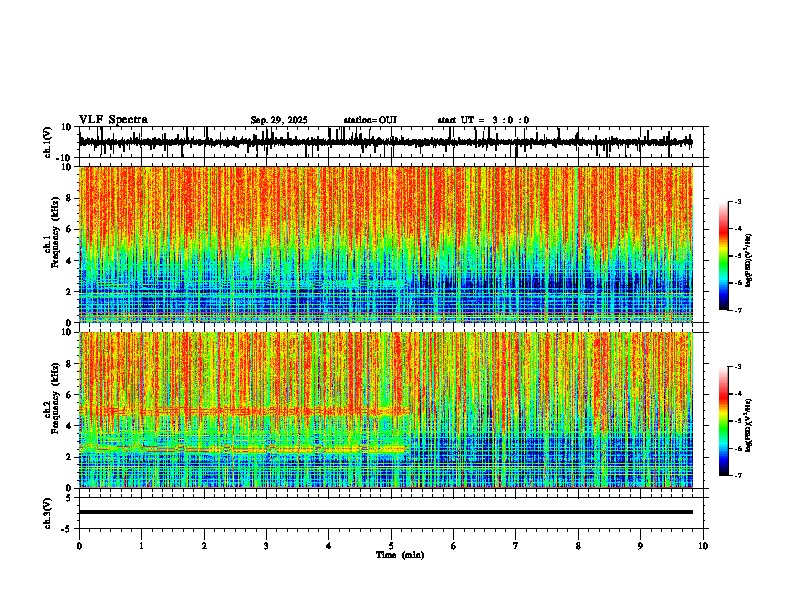792x612 pixels.
Task: Click the "Time (min)" axis label
Action: (400, 555)
